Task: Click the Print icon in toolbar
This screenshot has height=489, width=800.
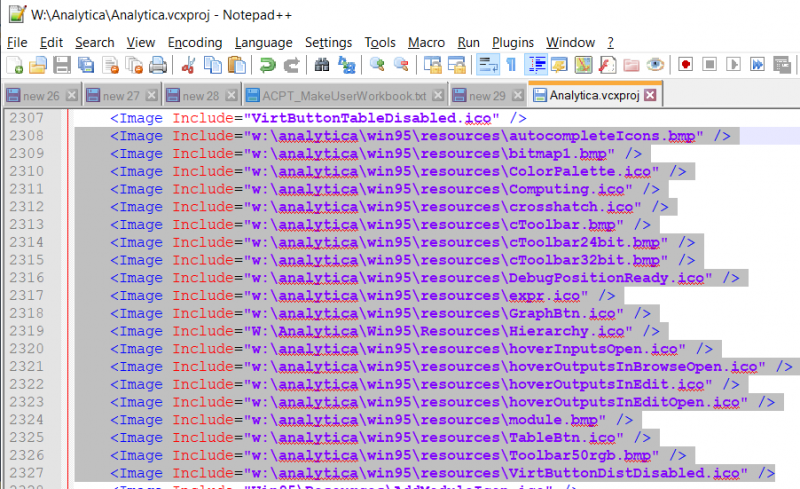Action: [158, 65]
